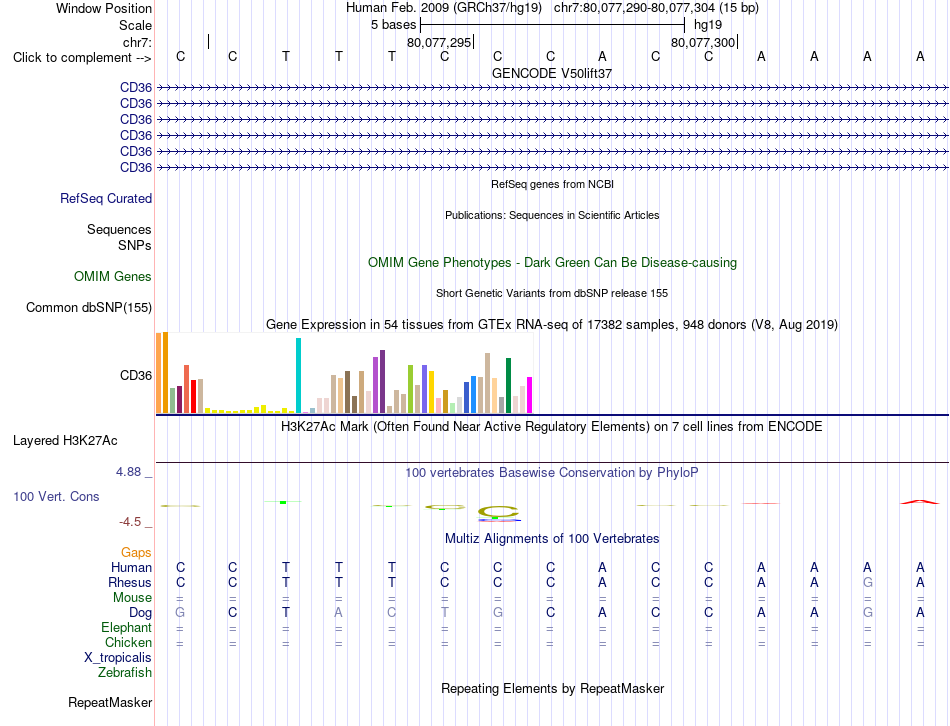Click 'Repeating Elements by RepeatMasker' title
Image resolution: width=950 pixels, height=726 pixels.
(553, 689)
